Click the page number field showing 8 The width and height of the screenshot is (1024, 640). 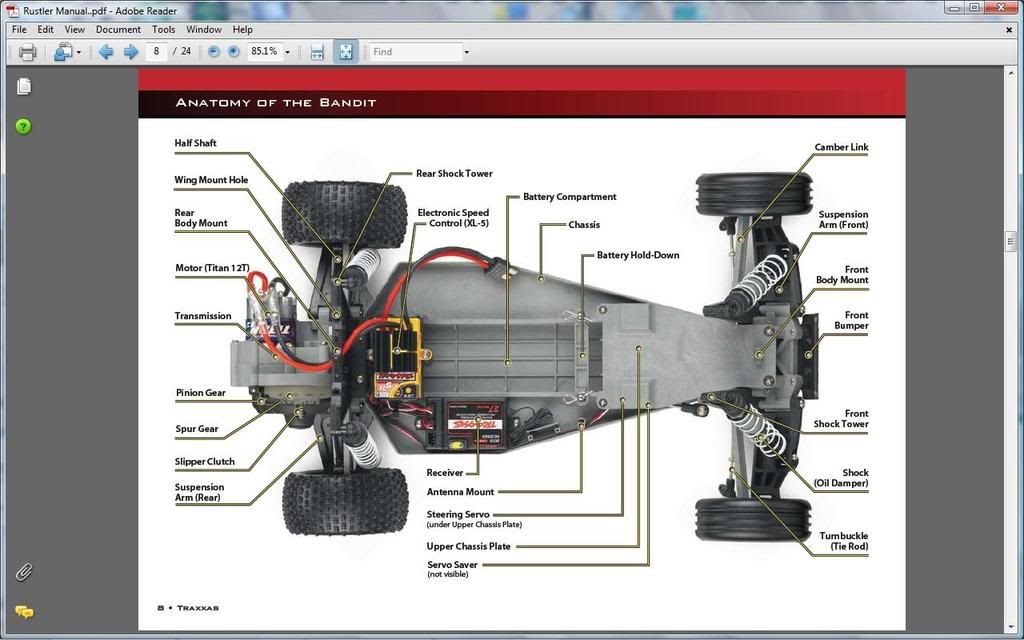pos(157,51)
